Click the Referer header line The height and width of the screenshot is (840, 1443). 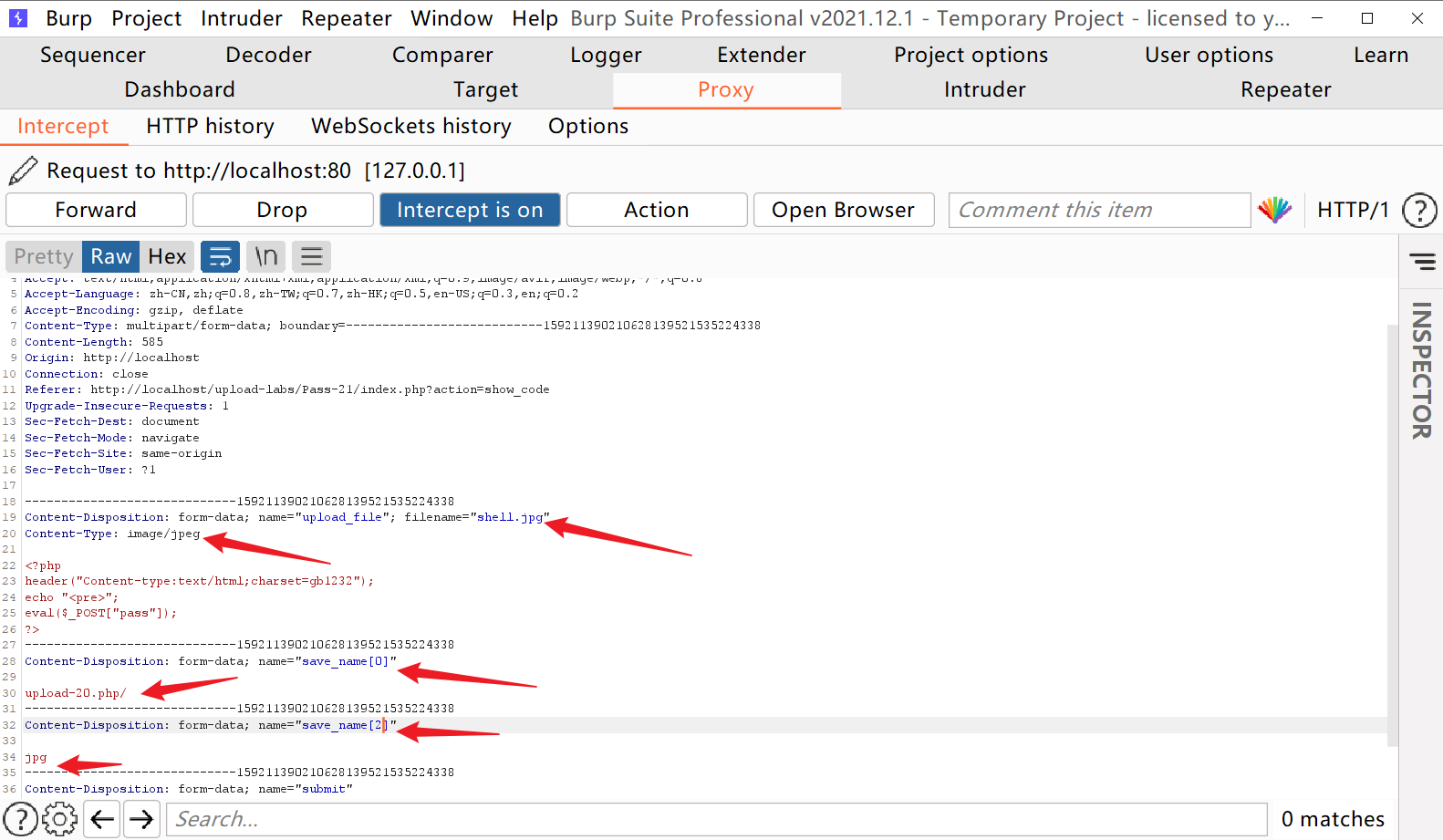click(287, 389)
